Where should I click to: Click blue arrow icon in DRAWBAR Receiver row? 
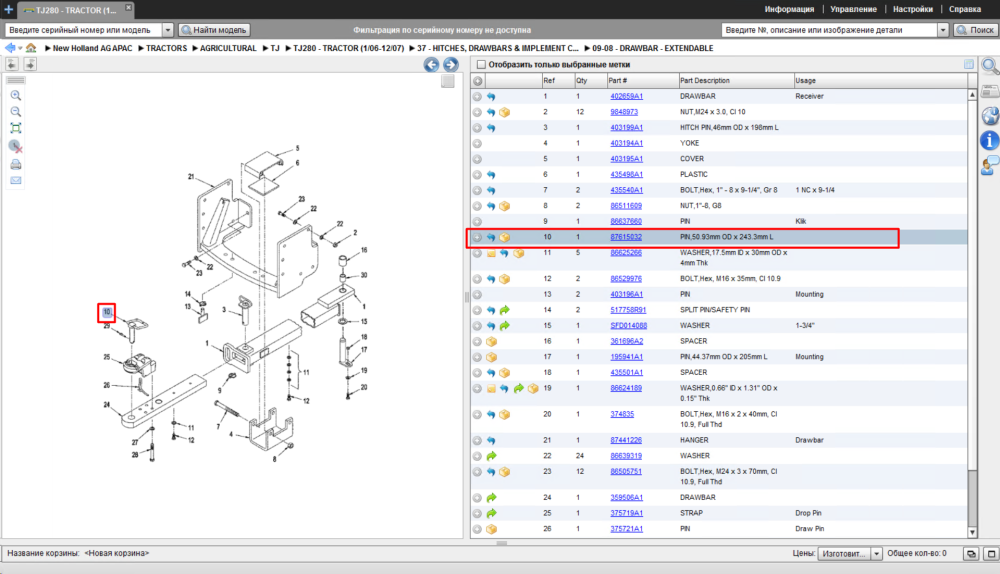coord(491,96)
